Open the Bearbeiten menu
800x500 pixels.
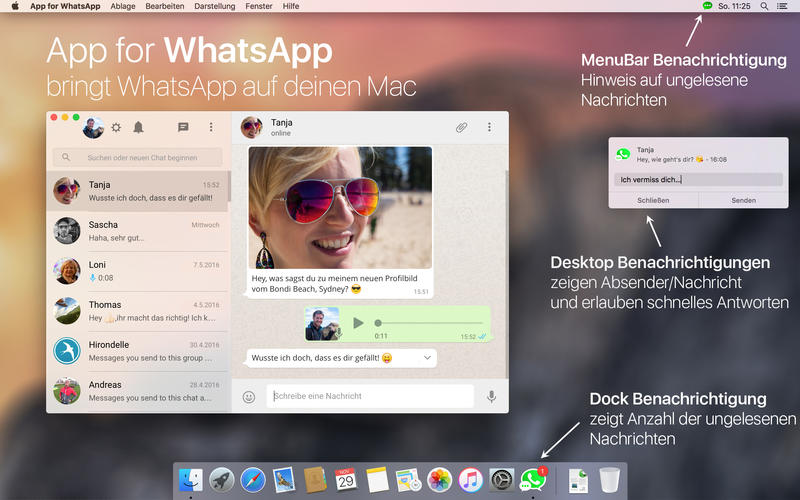[165, 6]
